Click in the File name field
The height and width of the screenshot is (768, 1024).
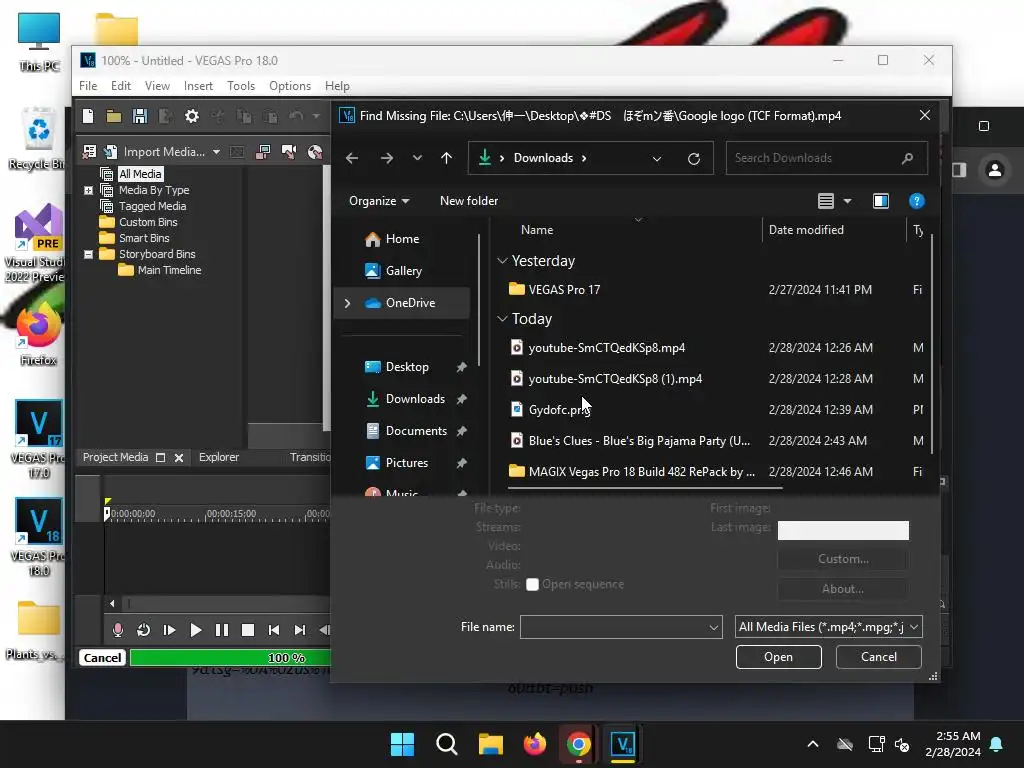point(621,627)
